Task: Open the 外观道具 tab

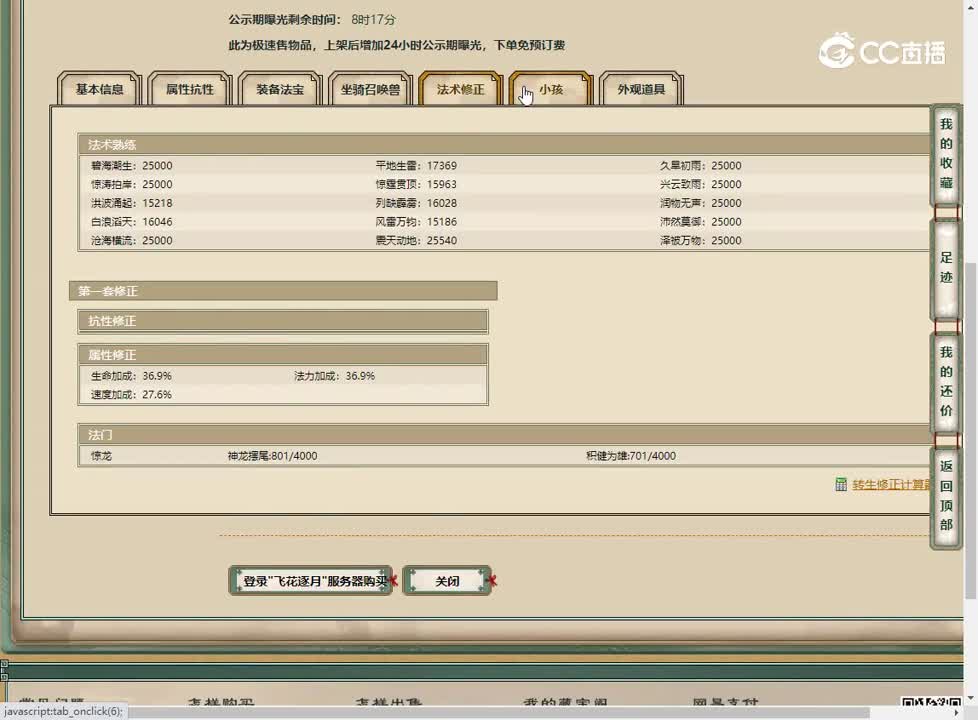Action: click(x=641, y=89)
